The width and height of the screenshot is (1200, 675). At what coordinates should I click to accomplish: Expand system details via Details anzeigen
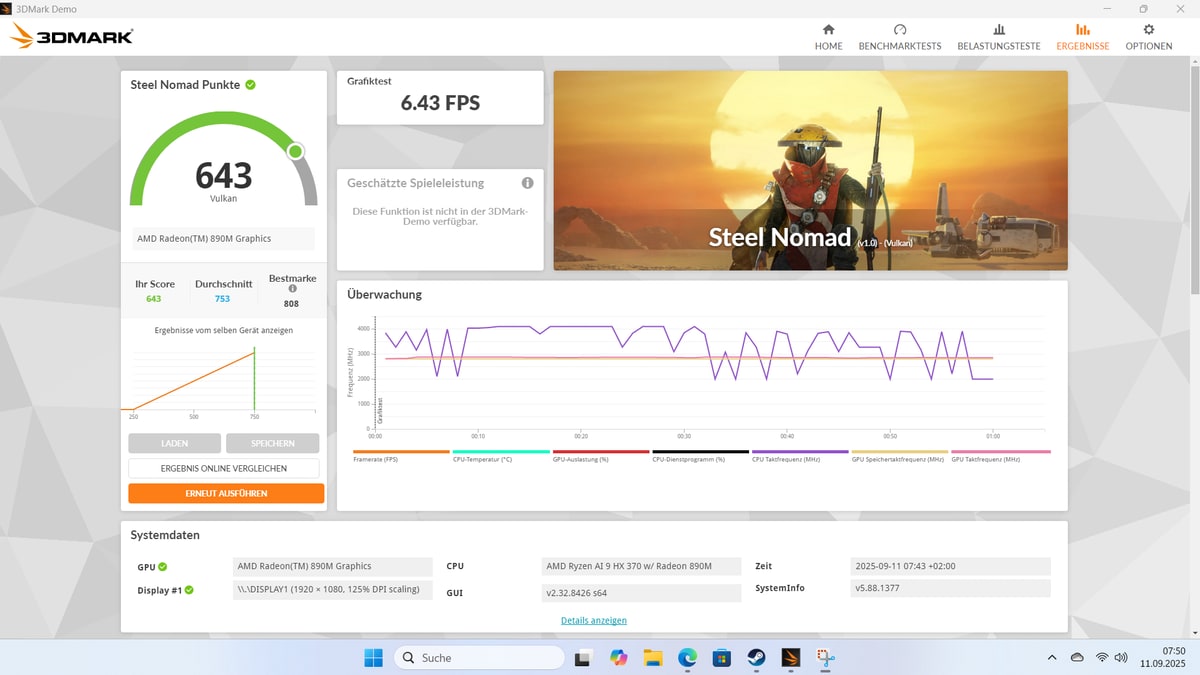coord(594,620)
